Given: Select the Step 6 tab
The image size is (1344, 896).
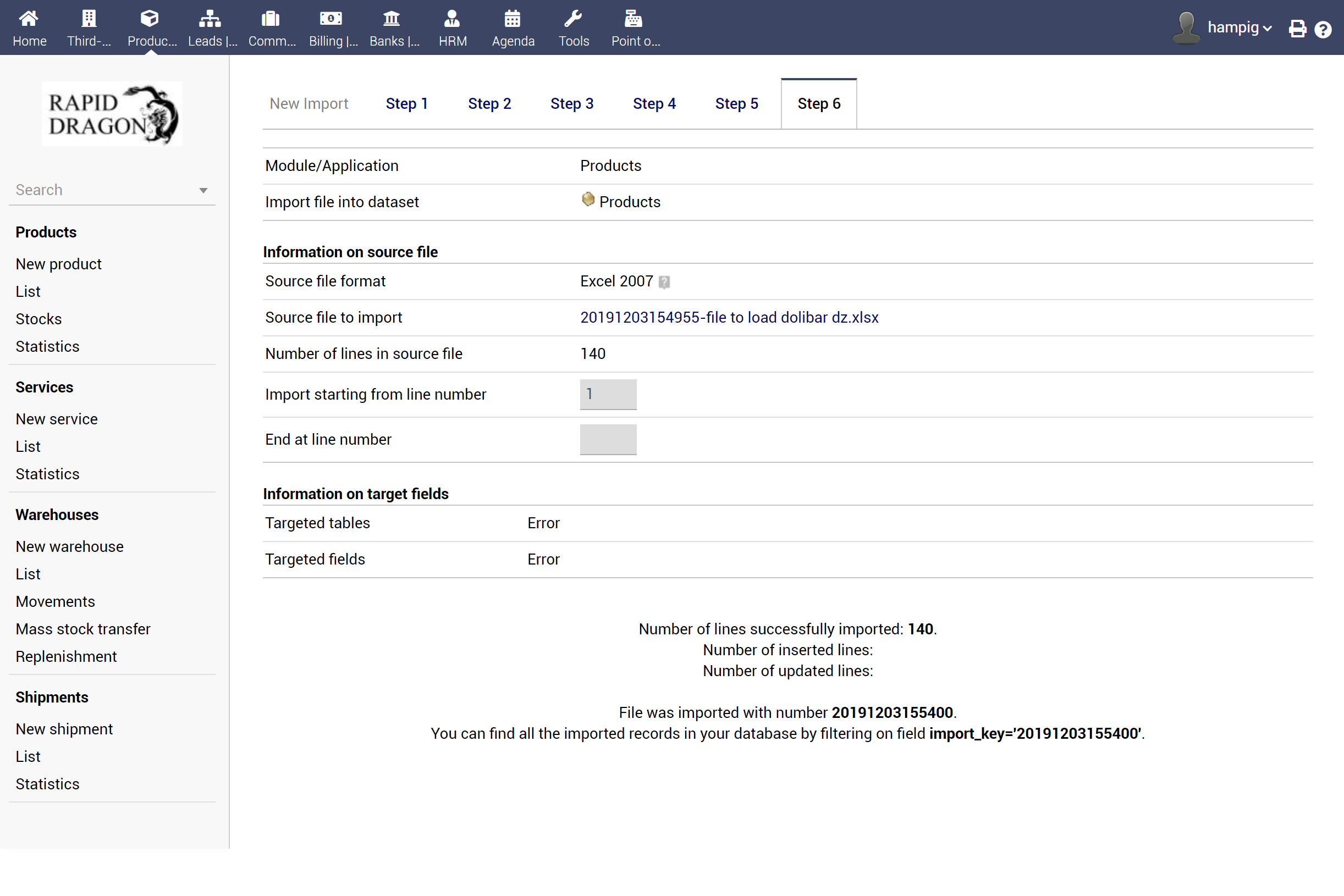Looking at the screenshot, I should coord(819,103).
